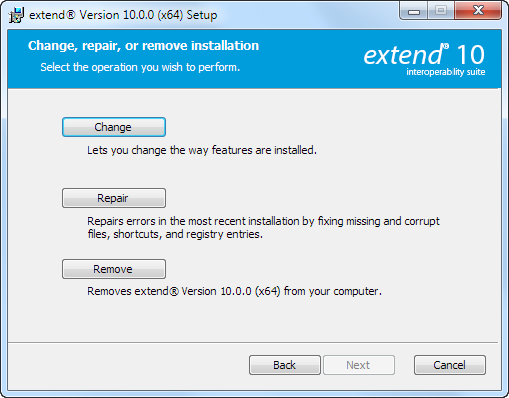
Task: Click the 'Repairs errors in the most recent' description
Action: (x=263, y=228)
